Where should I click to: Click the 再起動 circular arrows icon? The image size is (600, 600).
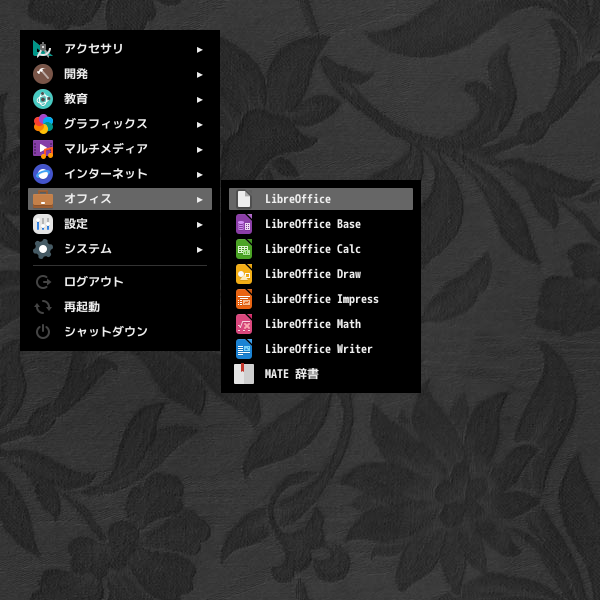[x=43, y=307]
